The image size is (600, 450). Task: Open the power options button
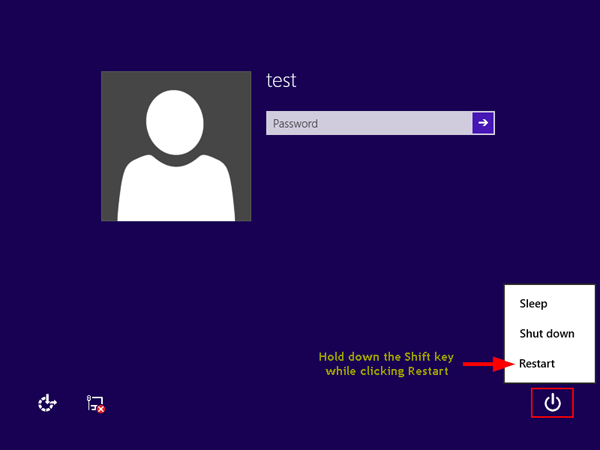pos(552,403)
